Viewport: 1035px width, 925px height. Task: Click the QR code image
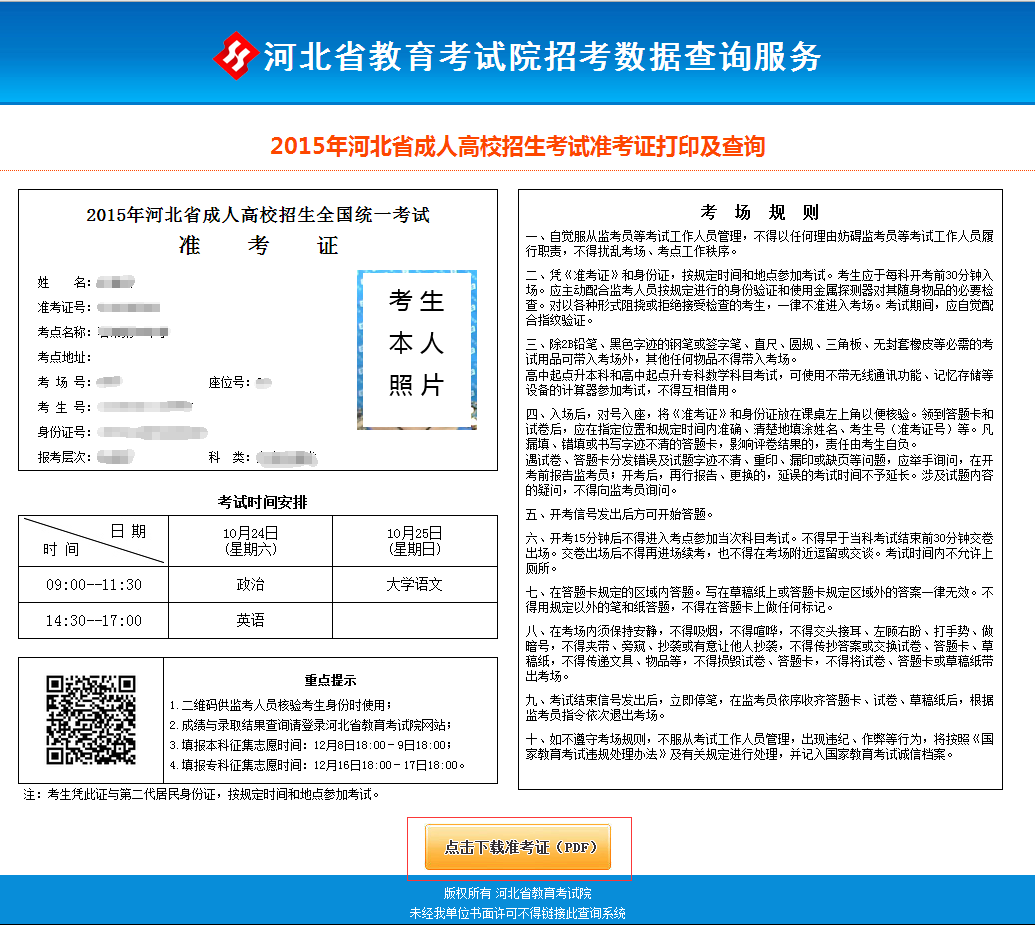(91, 720)
